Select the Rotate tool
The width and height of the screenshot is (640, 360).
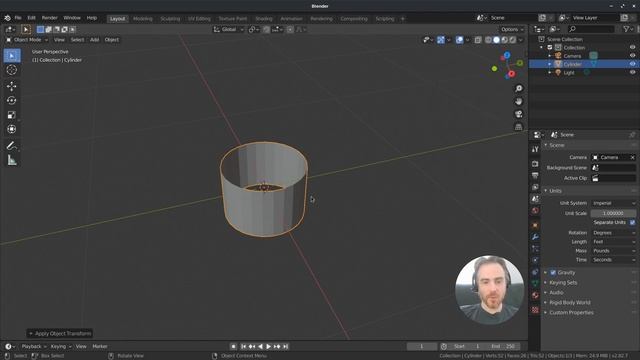pos(12,100)
